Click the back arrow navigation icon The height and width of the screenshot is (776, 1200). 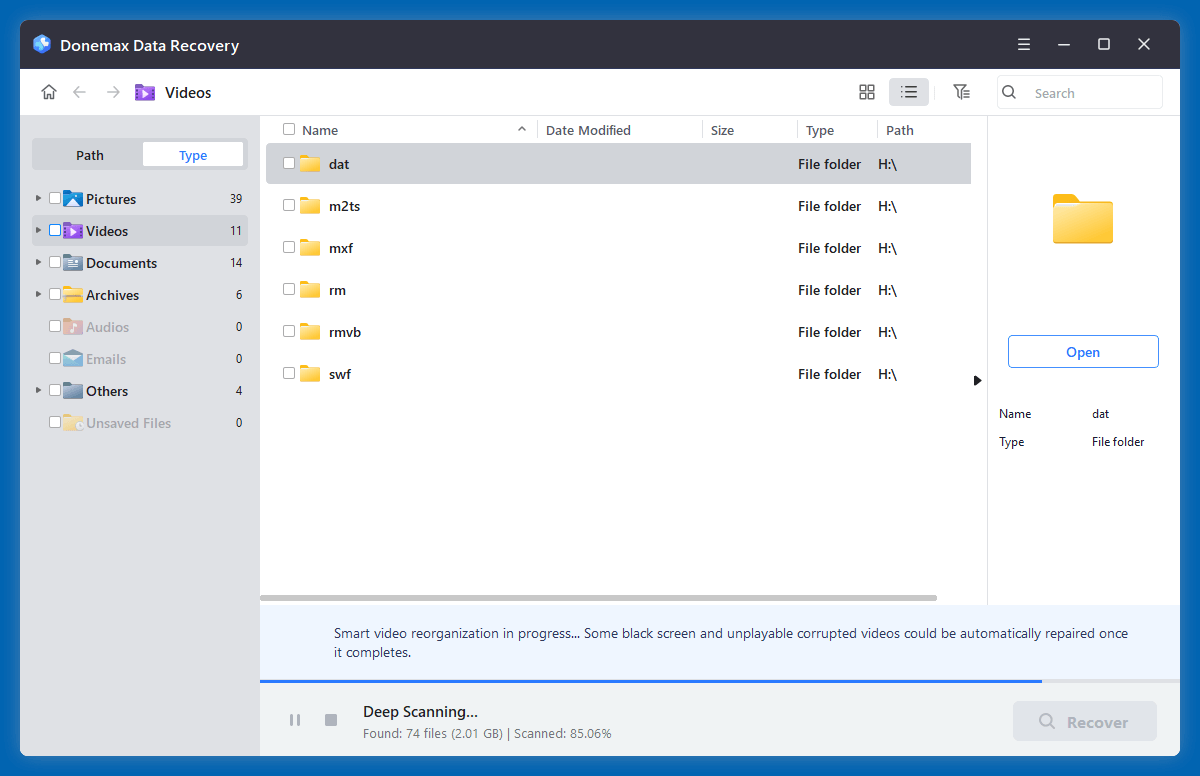(x=80, y=91)
